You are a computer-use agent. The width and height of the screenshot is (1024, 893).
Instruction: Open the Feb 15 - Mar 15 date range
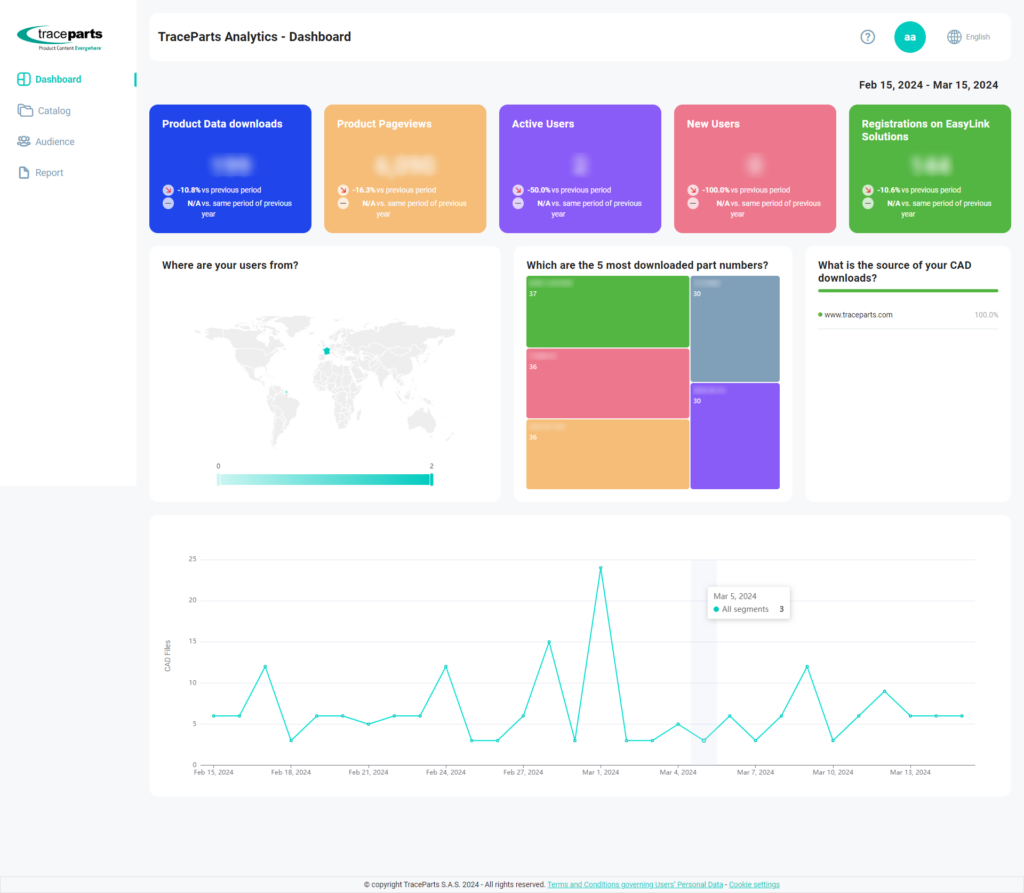point(928,85)
